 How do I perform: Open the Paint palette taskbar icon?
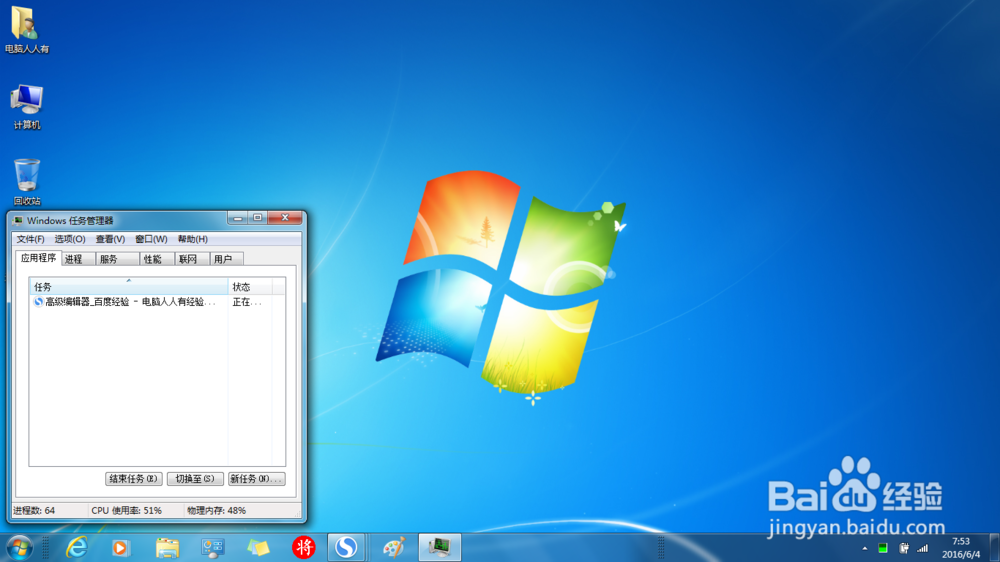[393, 547]
